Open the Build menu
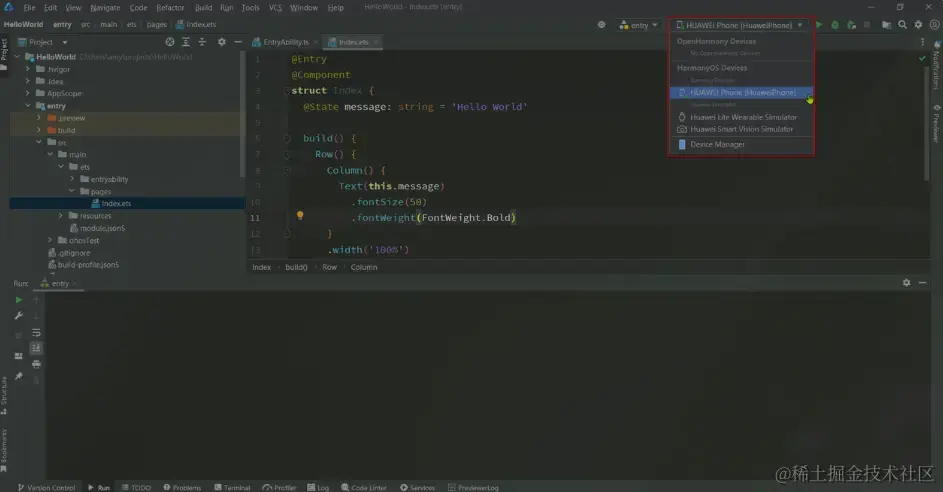 [x=203, y=8]
